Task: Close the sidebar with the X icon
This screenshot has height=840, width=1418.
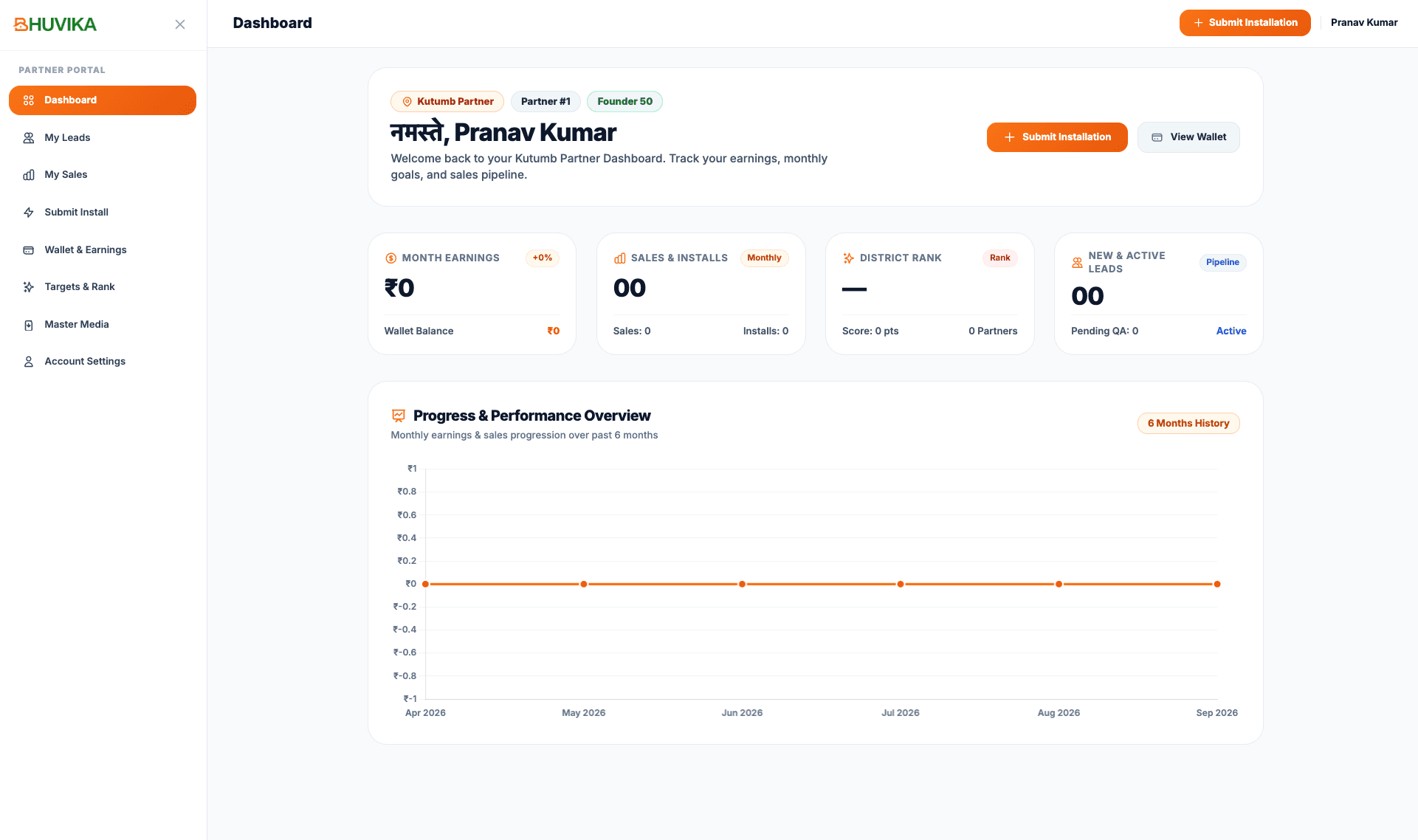Action: (x=180, y=24)
